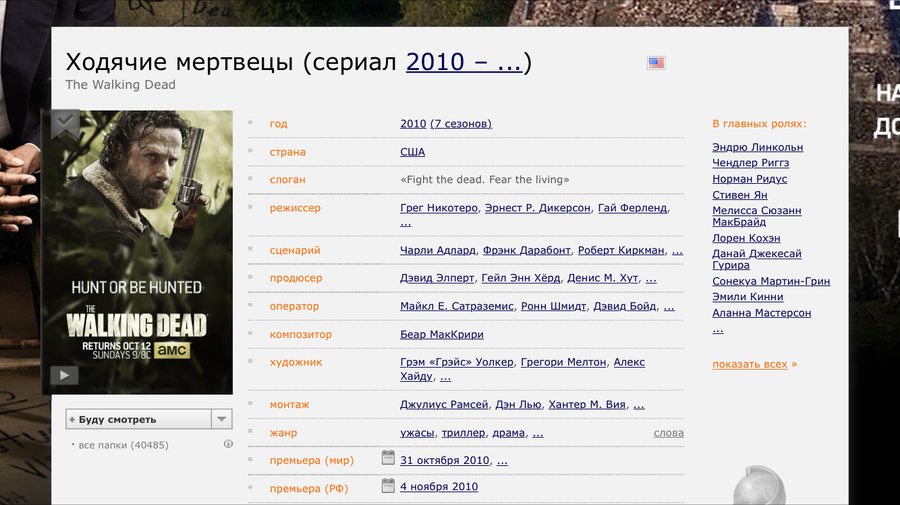Open 4 ноября 2010 premiere link
This screenshot has height=505, width=900.
coord(439,487)
